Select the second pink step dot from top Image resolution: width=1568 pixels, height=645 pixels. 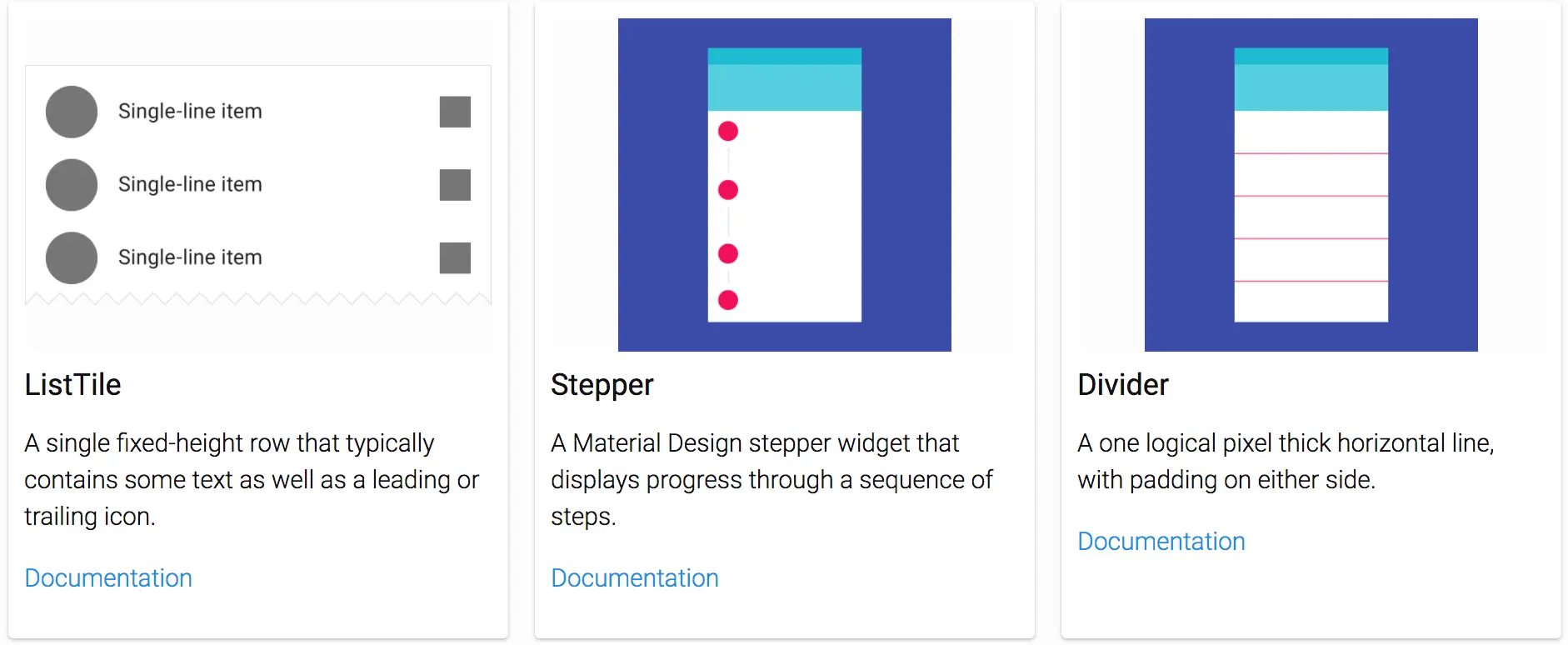click(728, 190)
